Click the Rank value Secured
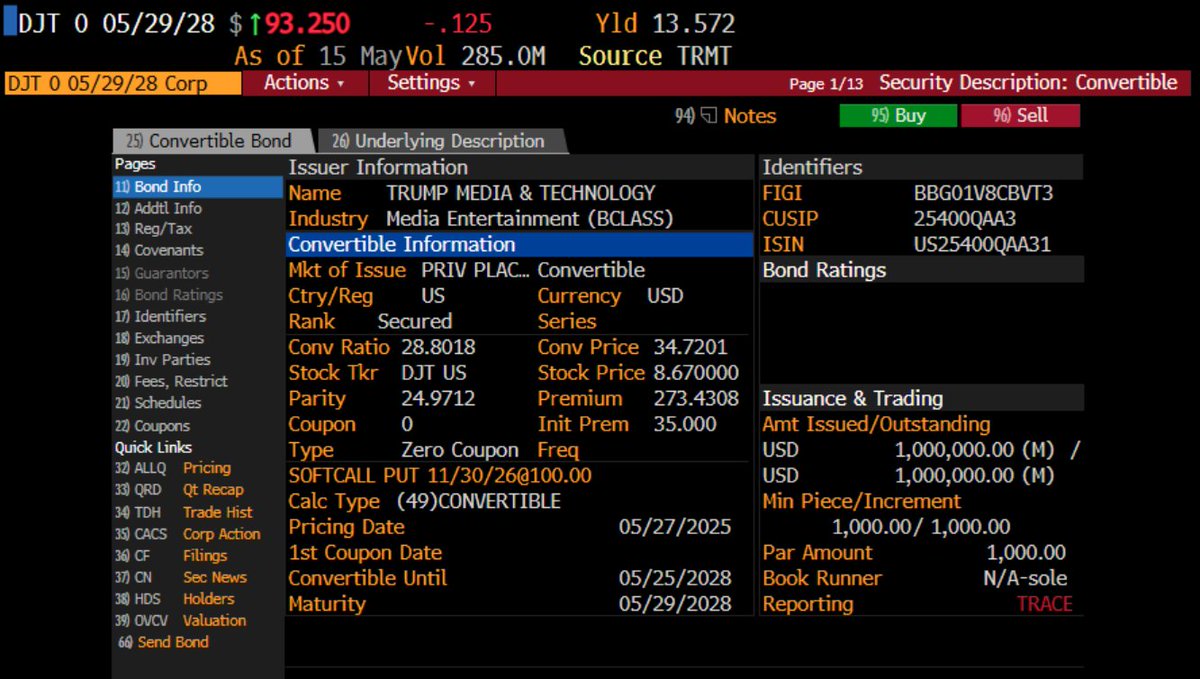The image size is (1200, 679). coord(414,322)
